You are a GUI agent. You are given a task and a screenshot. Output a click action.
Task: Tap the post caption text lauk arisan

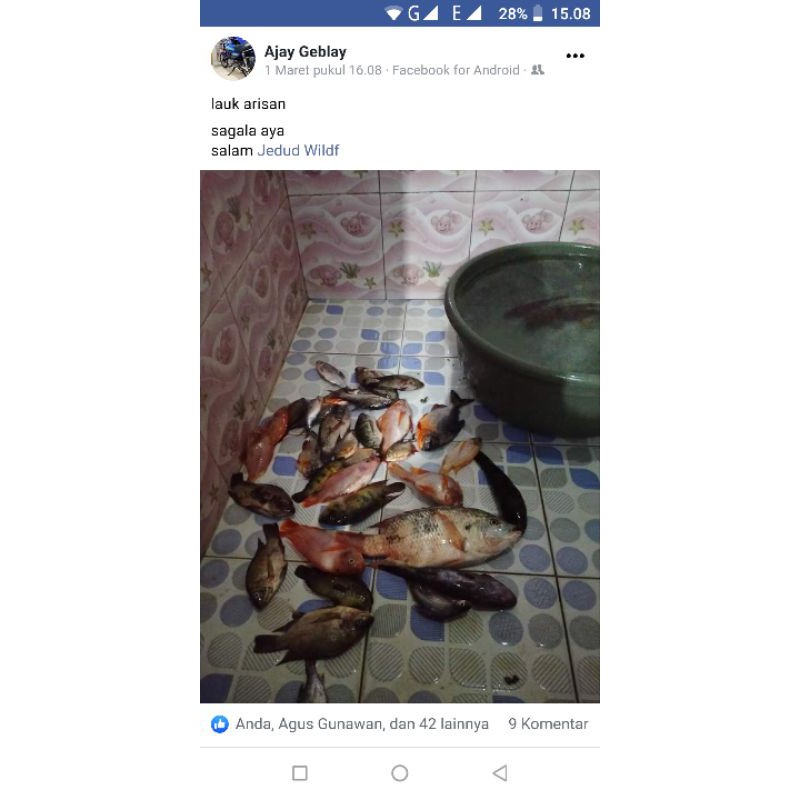248,104
